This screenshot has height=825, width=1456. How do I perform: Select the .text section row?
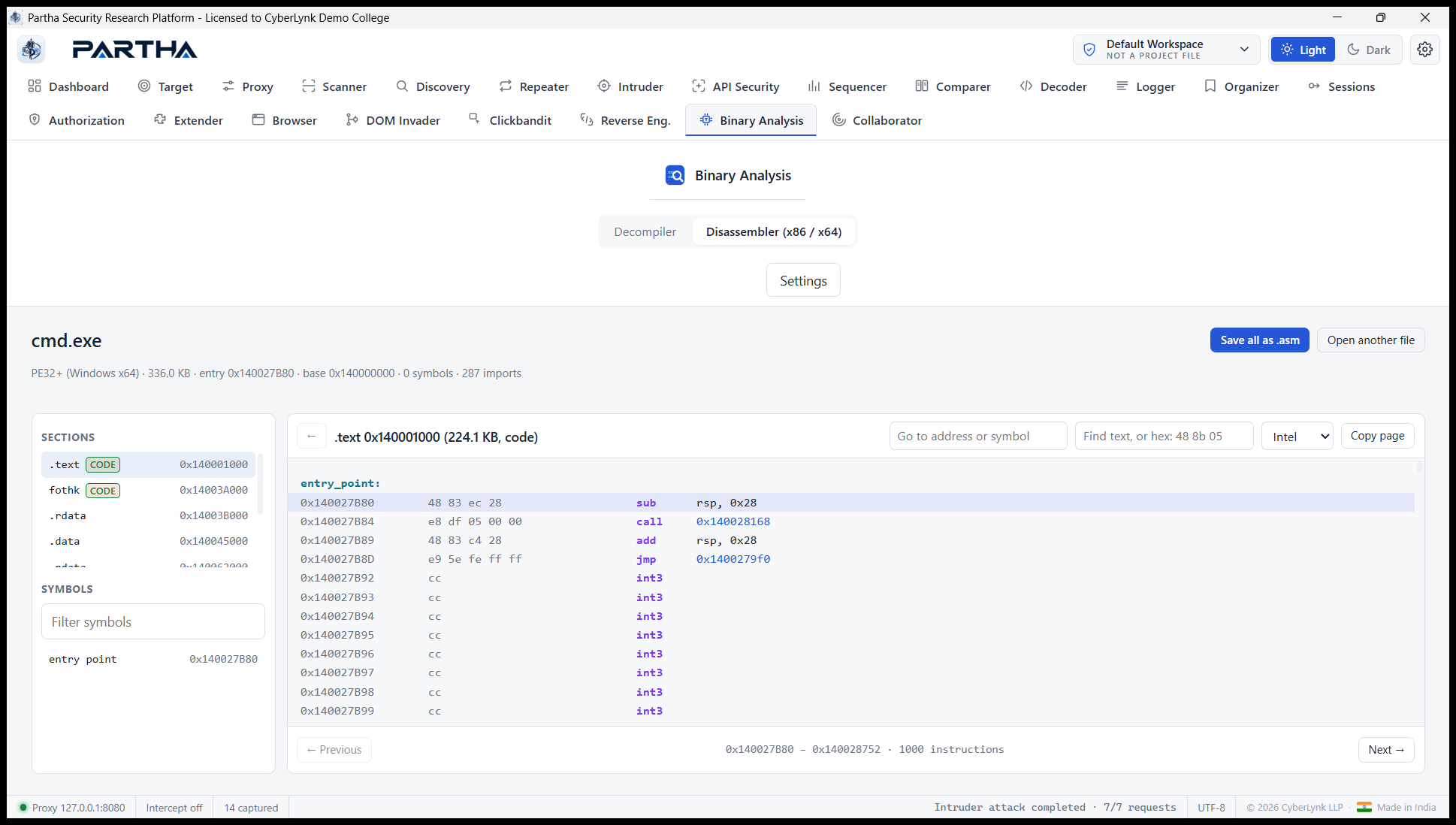point(148,464)
